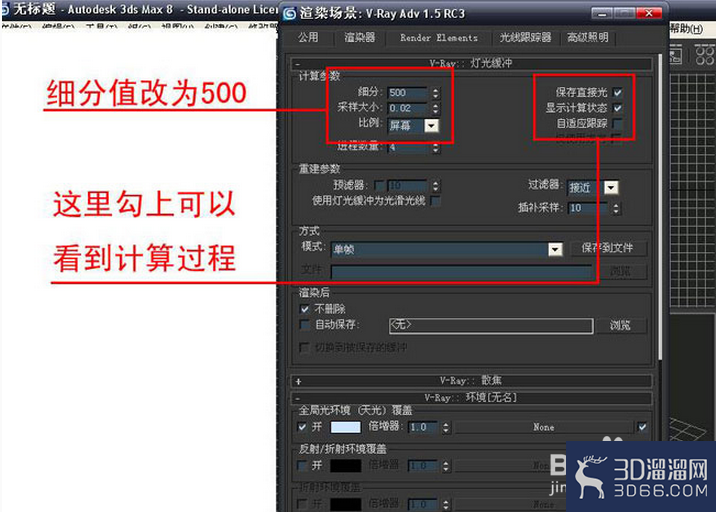Switch to the 渲染器 tab

(359, 37)
